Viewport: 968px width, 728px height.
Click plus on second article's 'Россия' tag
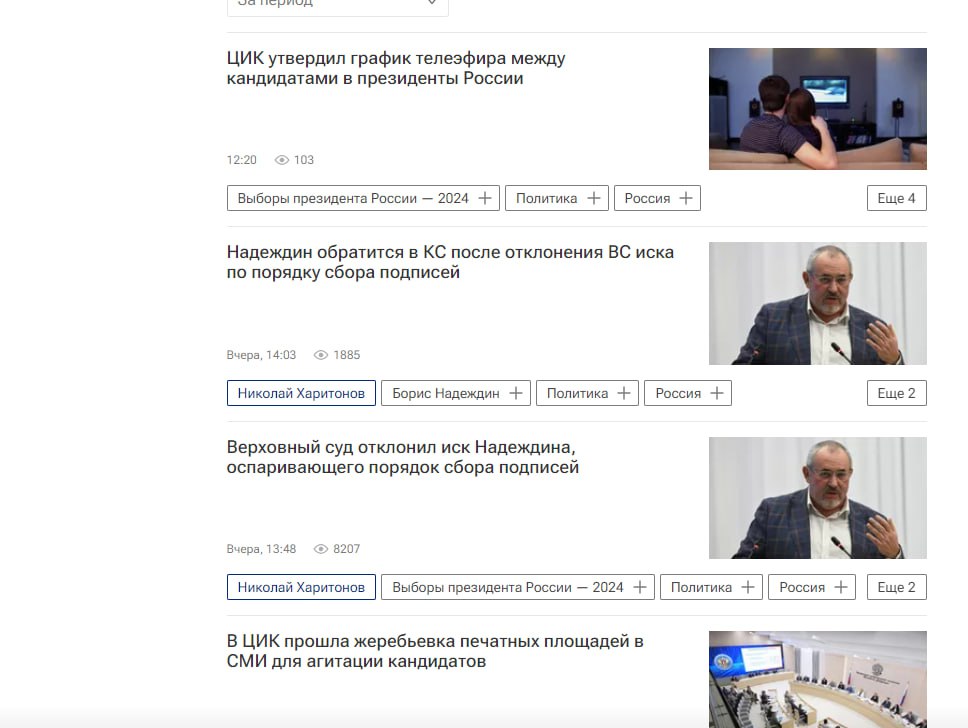(x=717, y=393)
